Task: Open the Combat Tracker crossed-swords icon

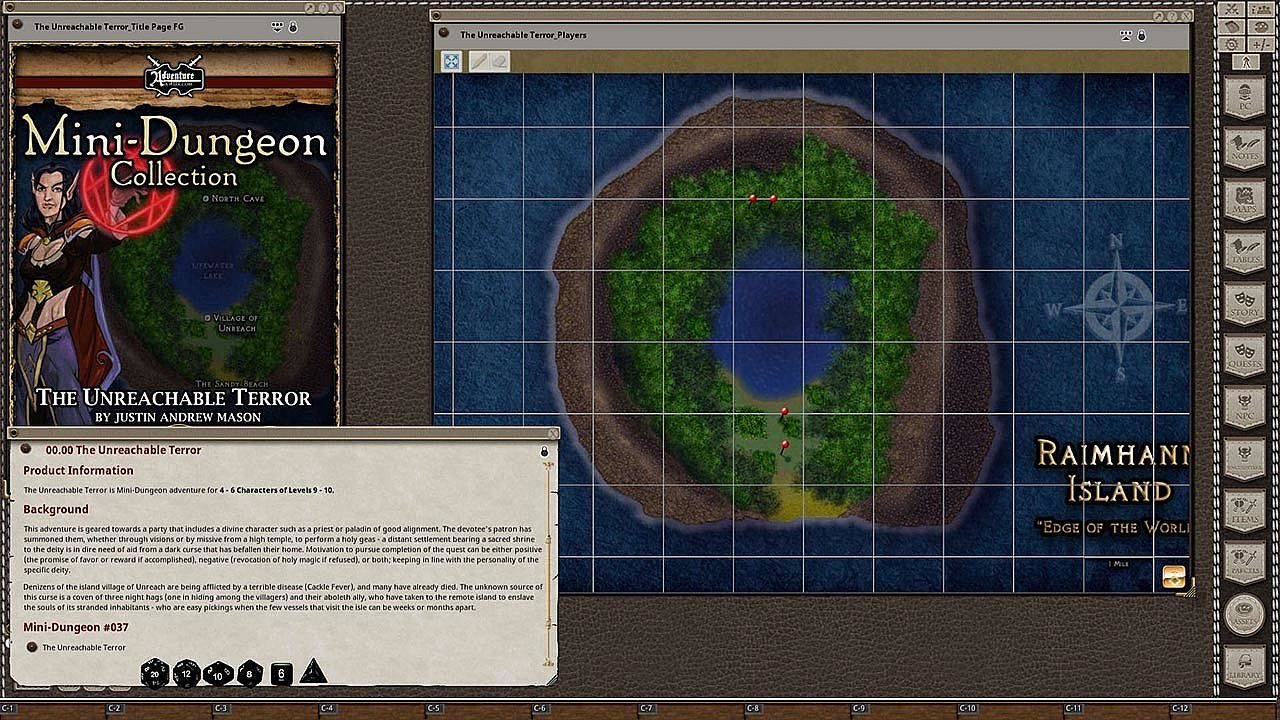Action: pos(1231,9)
